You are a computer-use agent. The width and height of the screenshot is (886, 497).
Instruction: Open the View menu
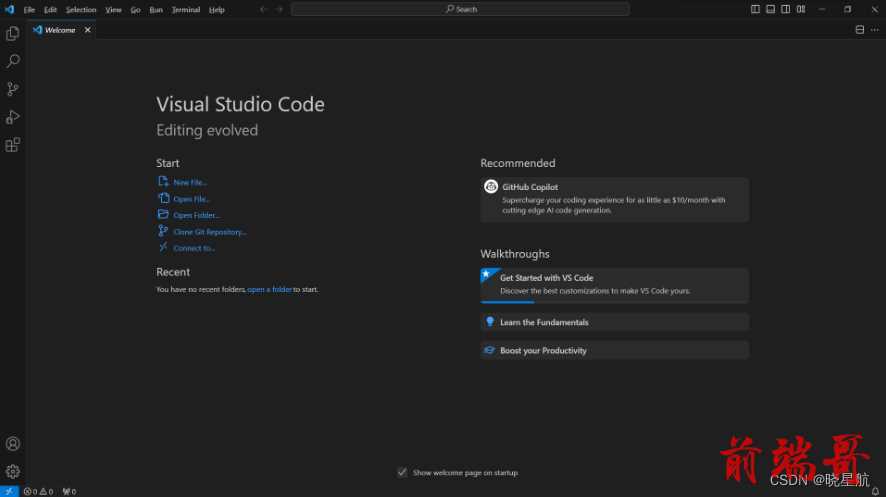coord(113,10)
